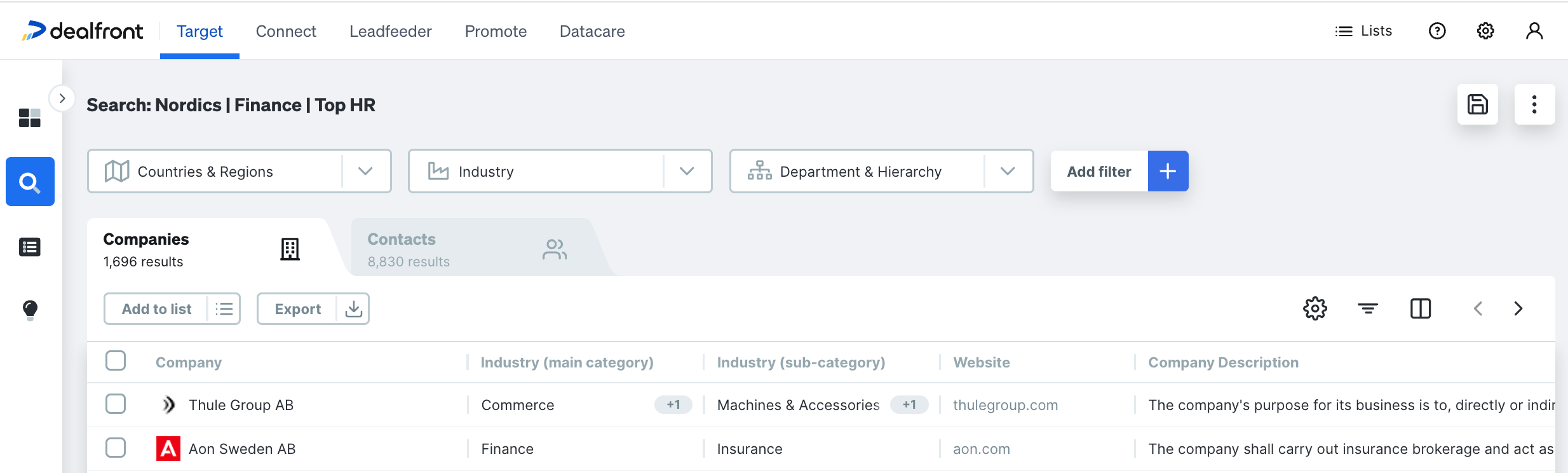Select the search magnifier sidebar icon
1568x473 pixels.
tap(30, 182)
